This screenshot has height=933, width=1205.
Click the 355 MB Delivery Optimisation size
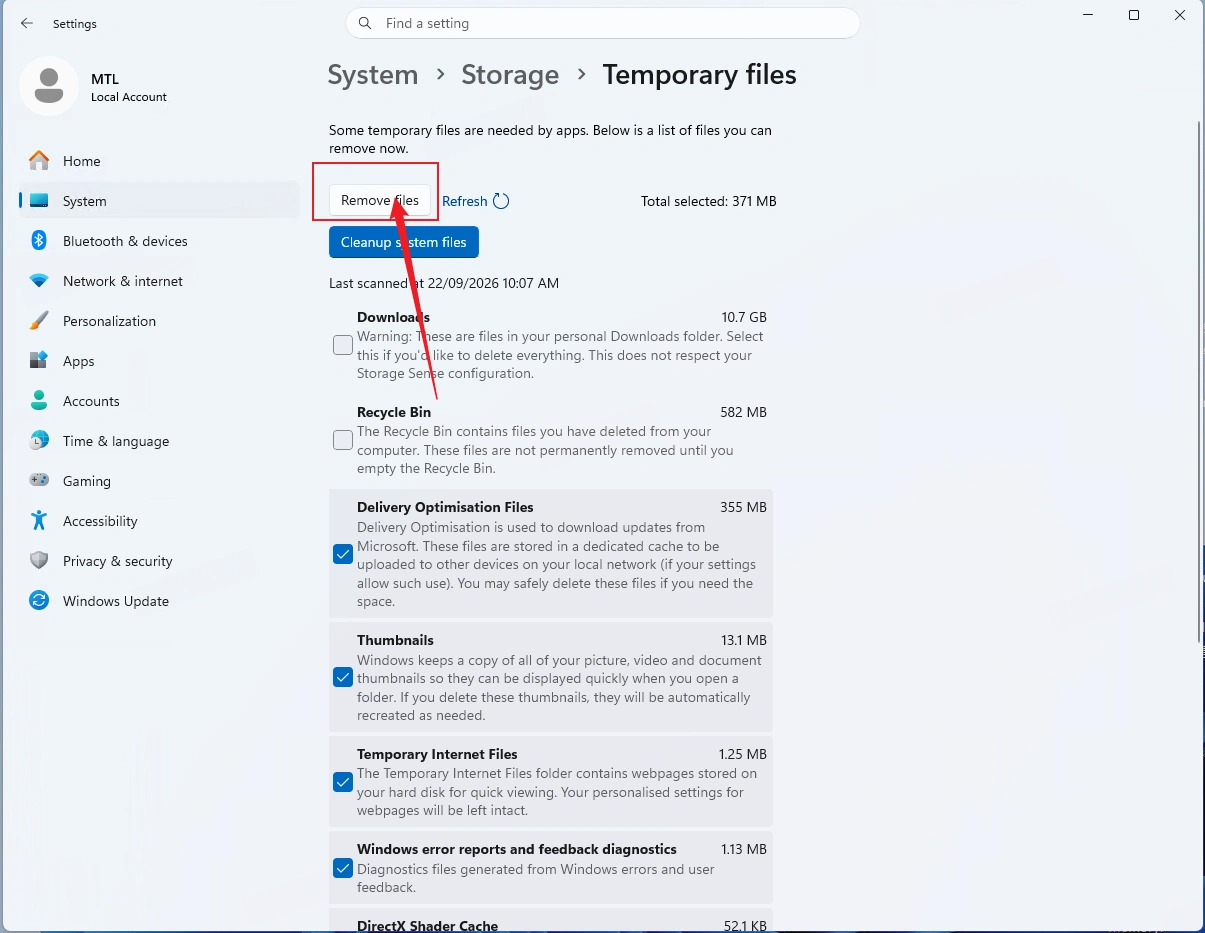coord(743,507)
